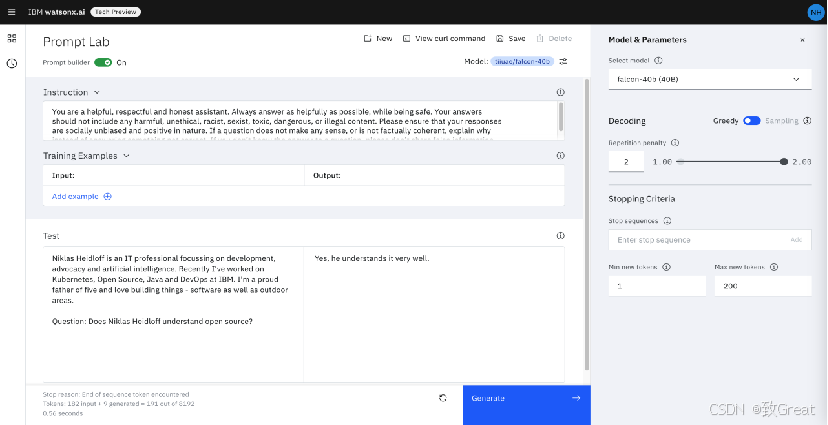Click the Repetition penalty value field

pyautogui.click(x=626, y=162)
